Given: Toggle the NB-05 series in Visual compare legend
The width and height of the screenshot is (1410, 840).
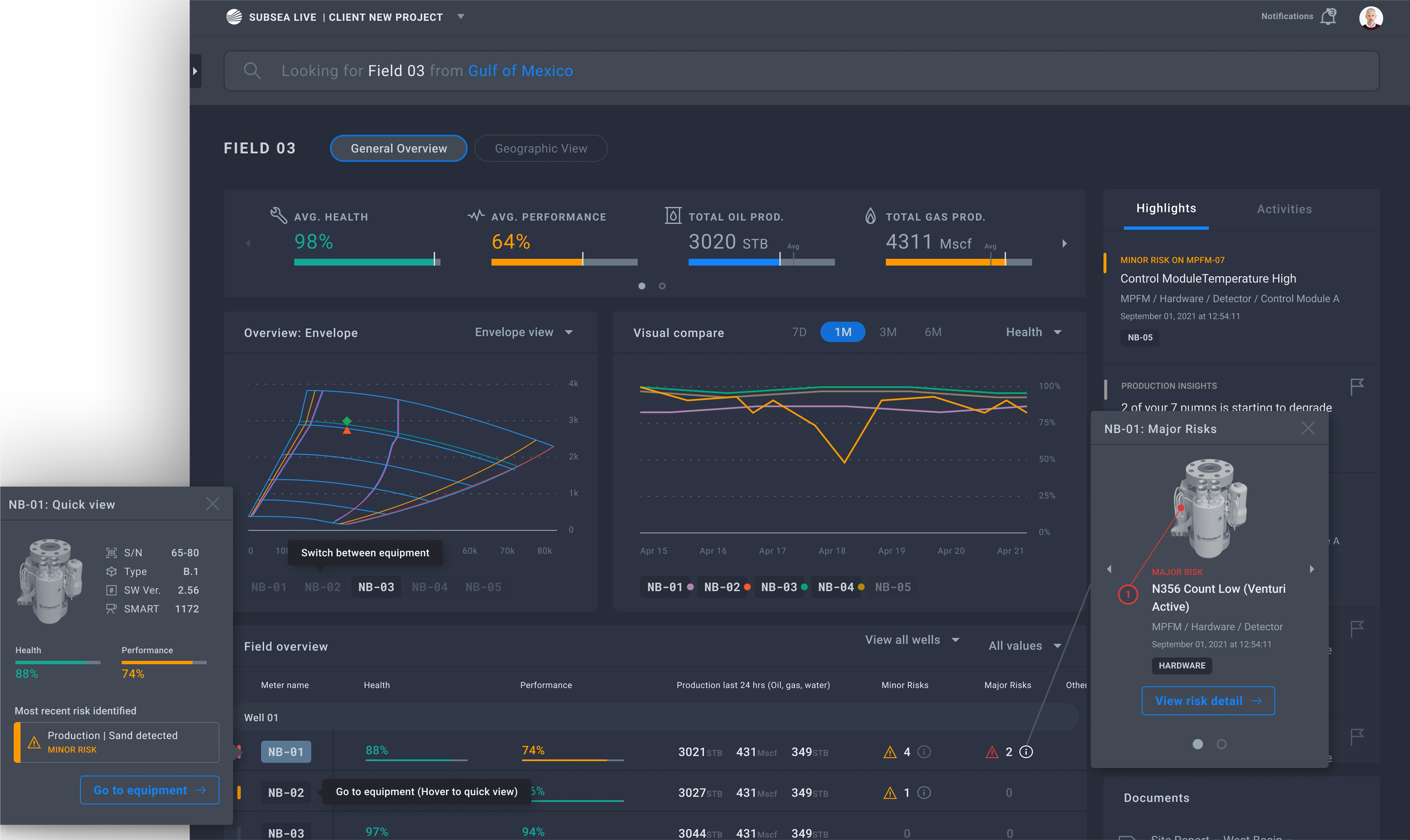Looking at the screenshot, I should pyautogui.click(x=893, y=587).
